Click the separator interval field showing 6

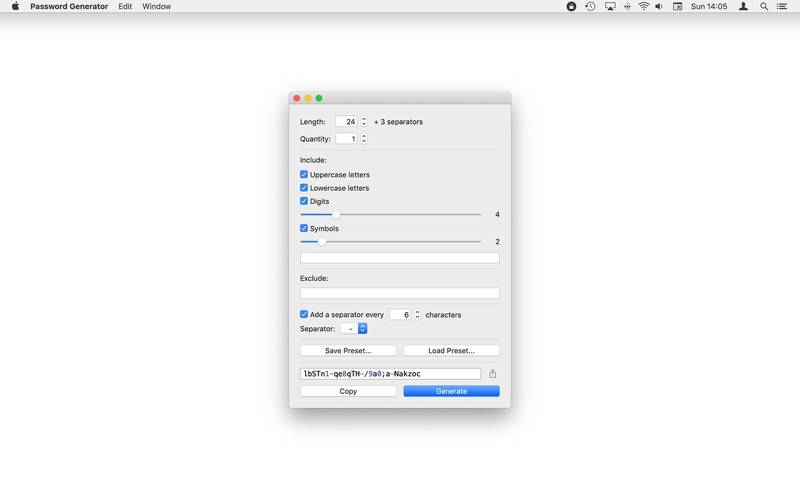tap(401, 314)
